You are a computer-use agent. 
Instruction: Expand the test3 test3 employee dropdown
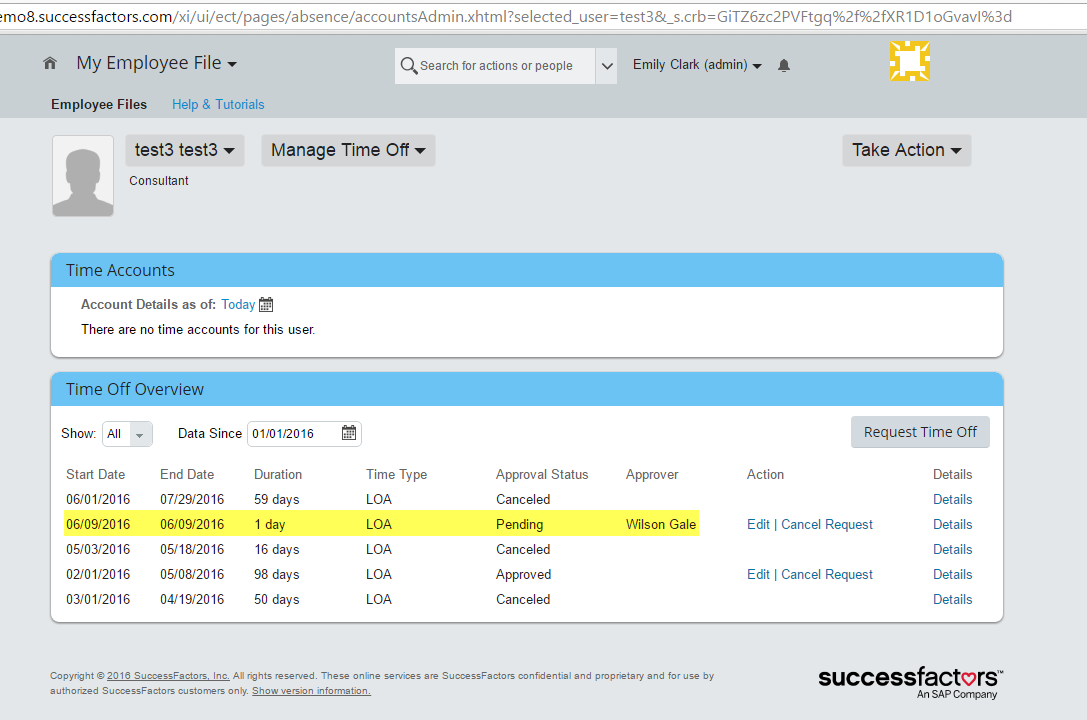click(184, 150)
